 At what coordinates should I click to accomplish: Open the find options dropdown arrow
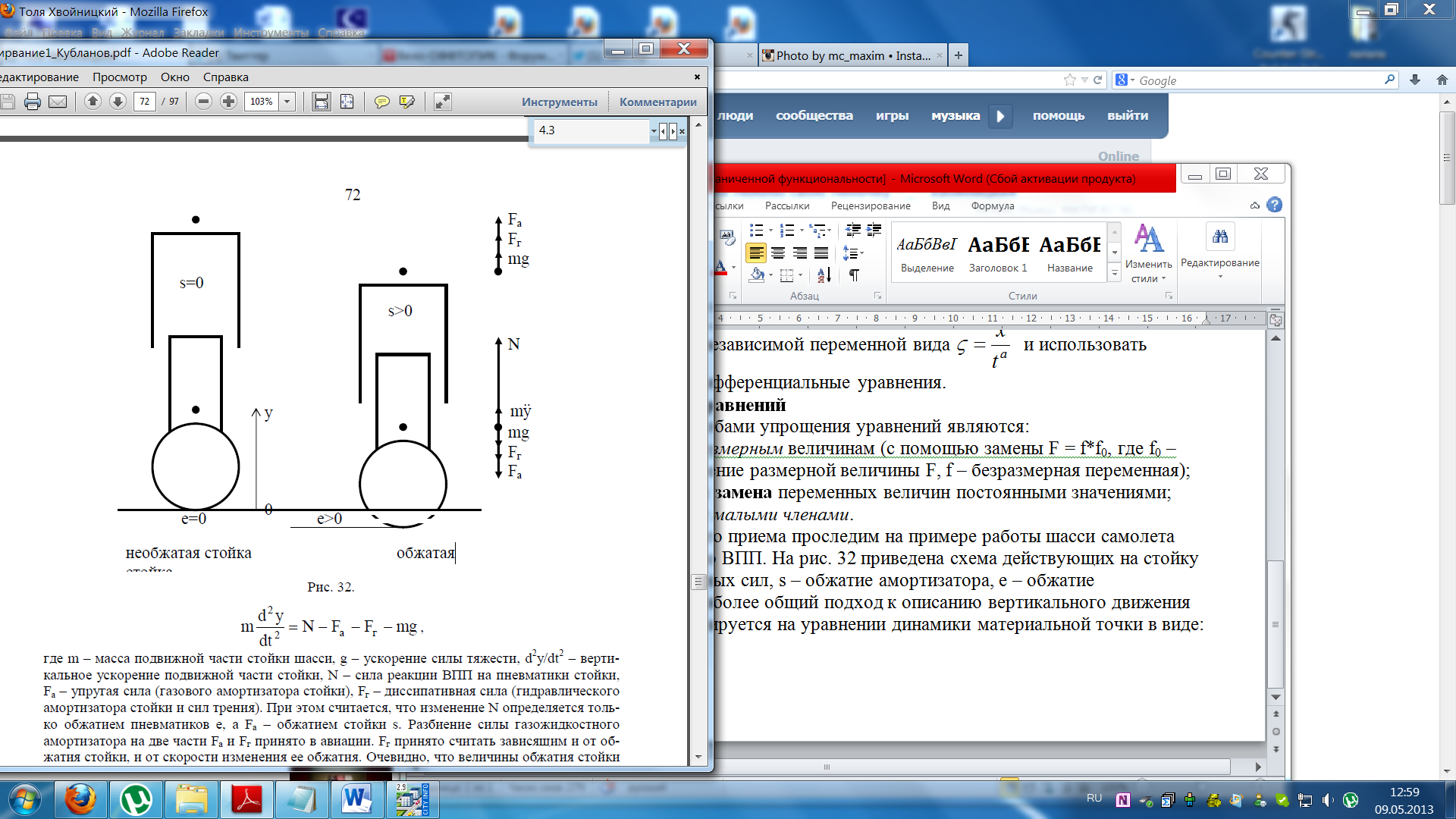654,131
